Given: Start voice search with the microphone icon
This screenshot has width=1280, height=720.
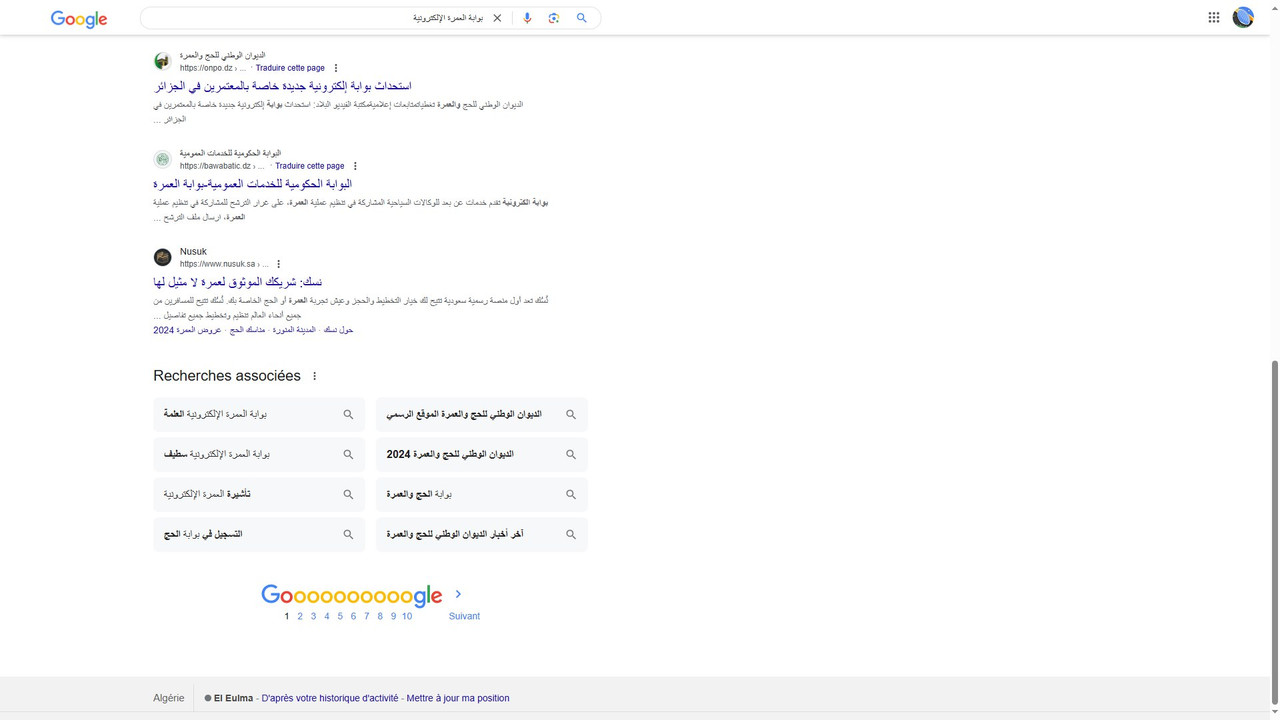Looking at the screenshot, I should point(527,18).
